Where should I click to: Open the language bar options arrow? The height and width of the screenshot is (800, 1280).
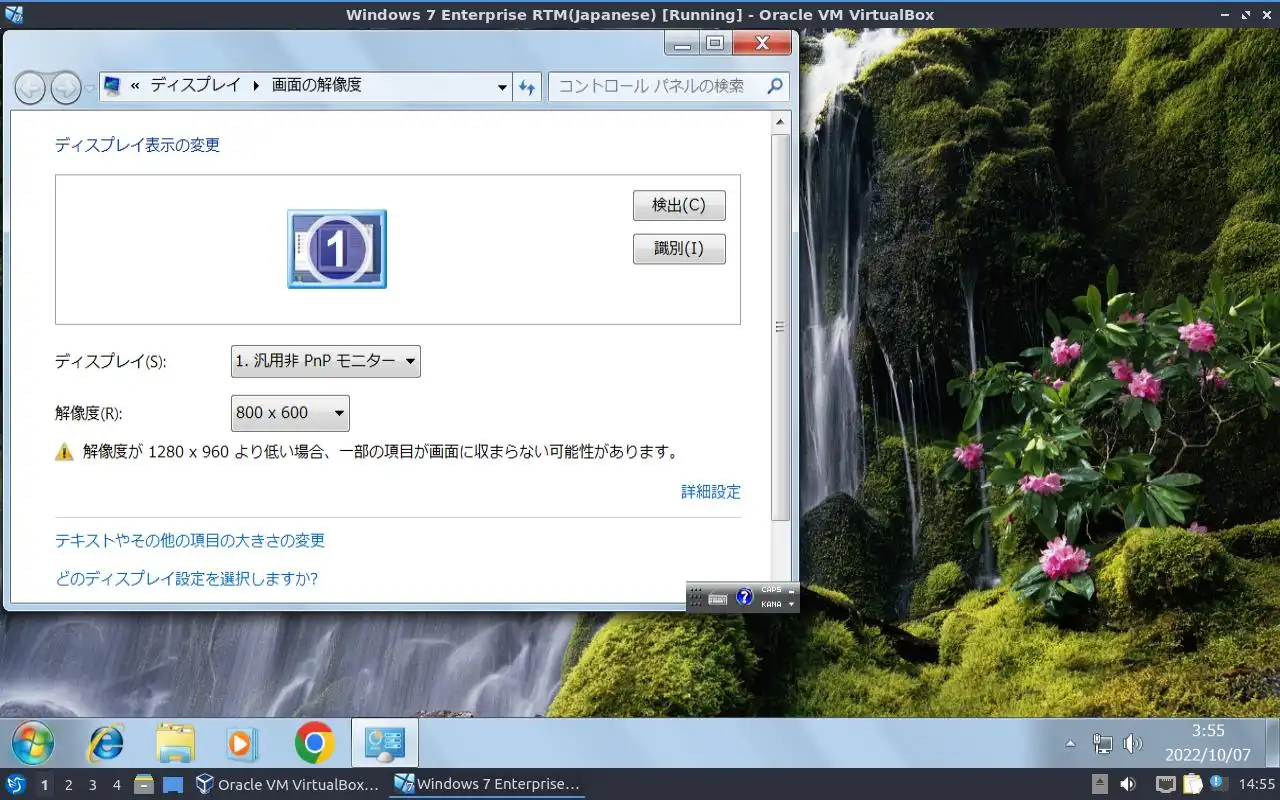(792, 604)
